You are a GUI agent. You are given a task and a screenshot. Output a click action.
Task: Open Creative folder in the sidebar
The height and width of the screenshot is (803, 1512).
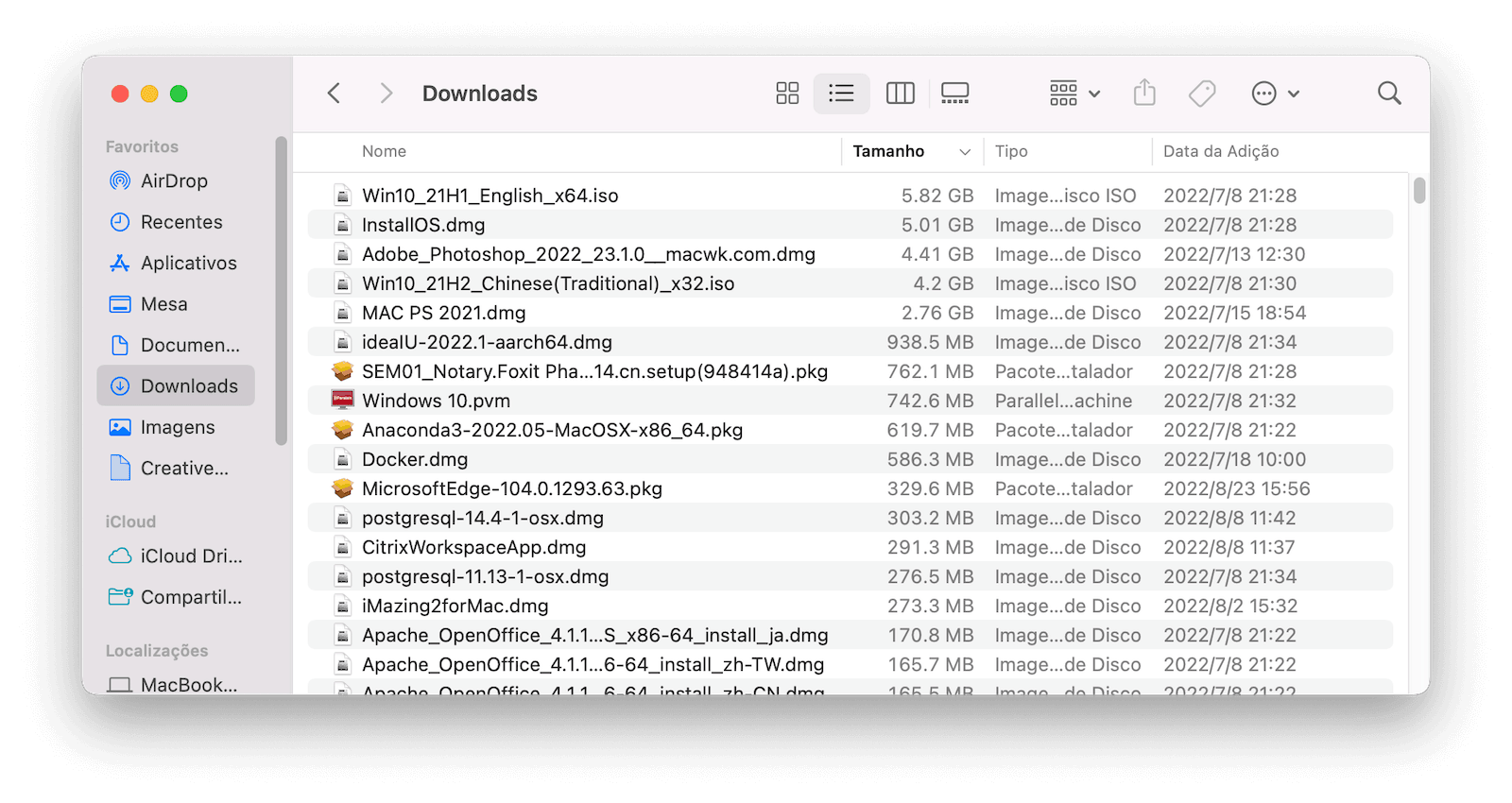176,468
